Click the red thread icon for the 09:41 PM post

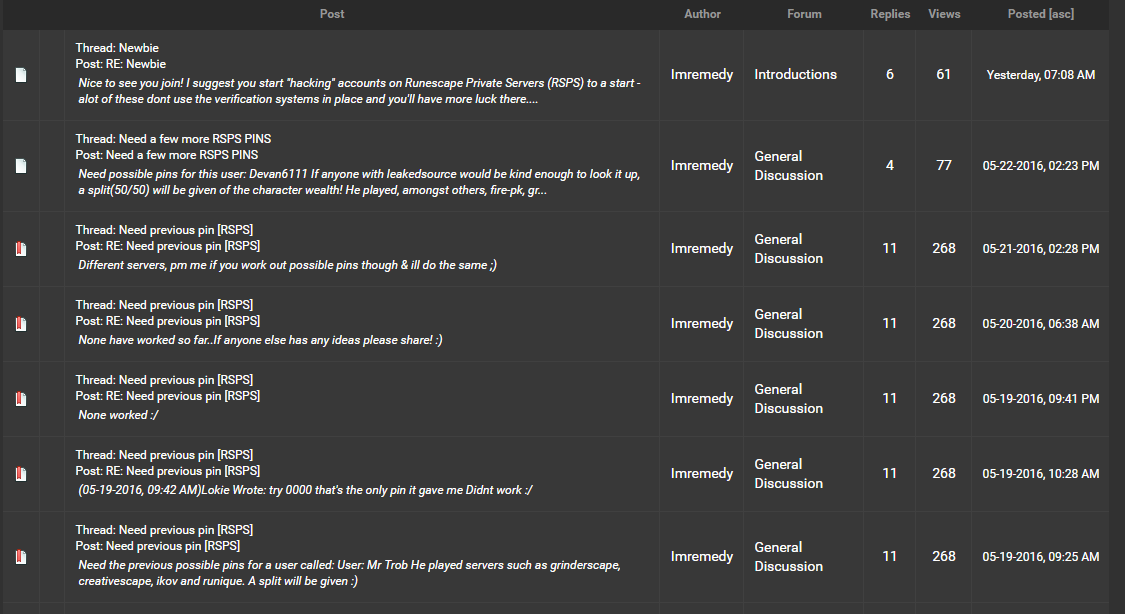coord(20,399)
